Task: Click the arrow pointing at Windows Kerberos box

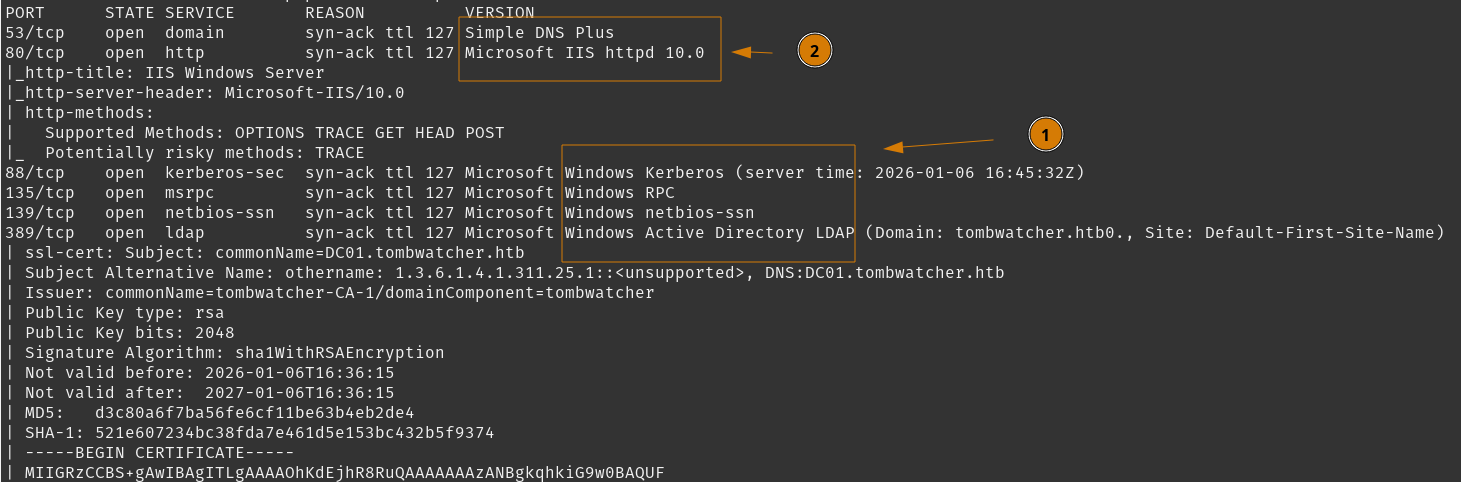Action: click(939, 144)
